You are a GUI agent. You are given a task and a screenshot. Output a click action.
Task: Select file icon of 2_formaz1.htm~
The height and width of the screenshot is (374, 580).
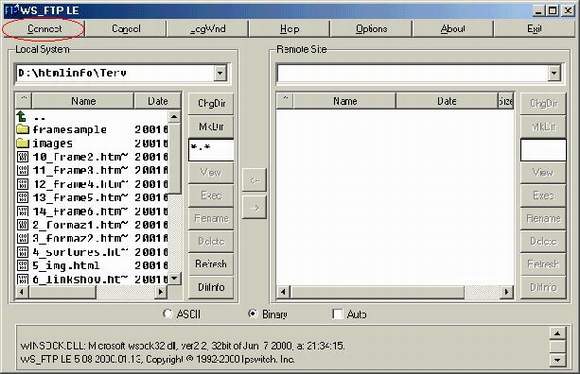pos(23,225)
